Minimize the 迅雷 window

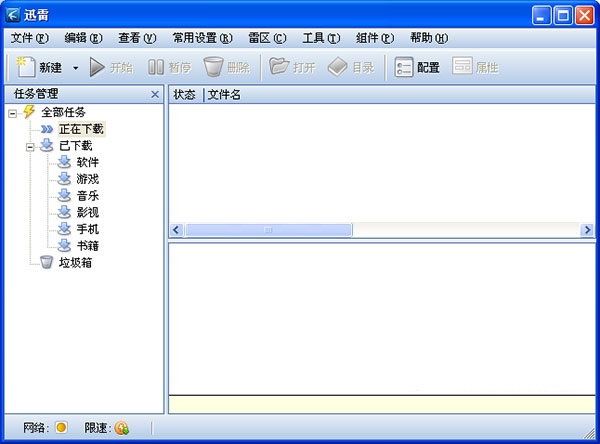(541, 16)
